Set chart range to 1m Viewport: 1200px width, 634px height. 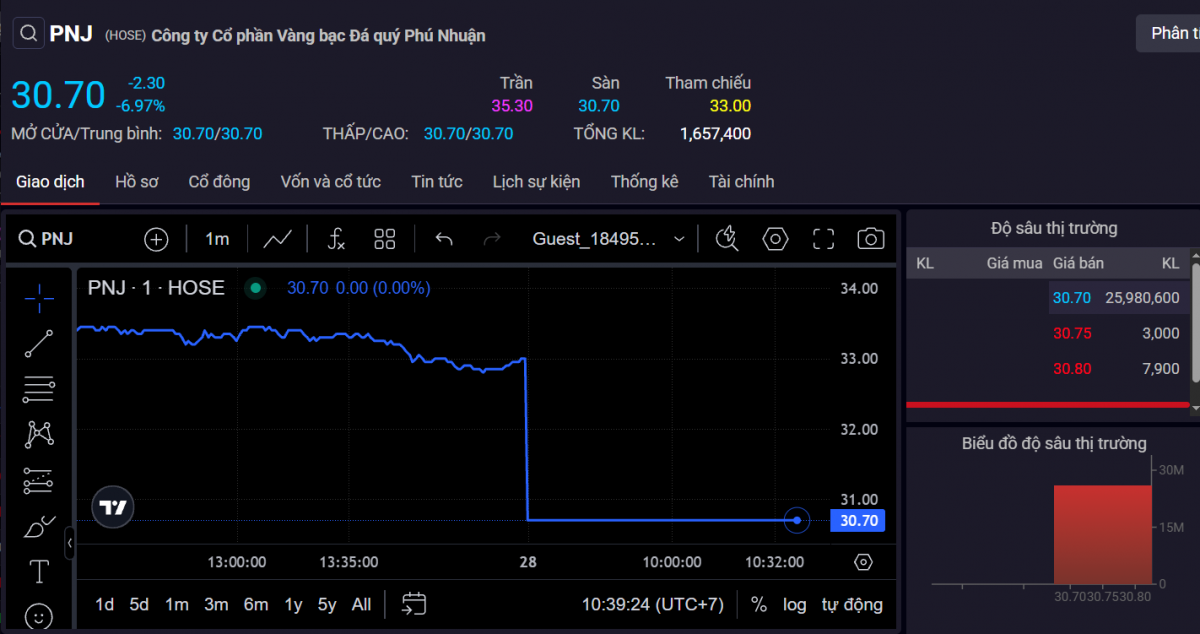(x=177, y=604)
